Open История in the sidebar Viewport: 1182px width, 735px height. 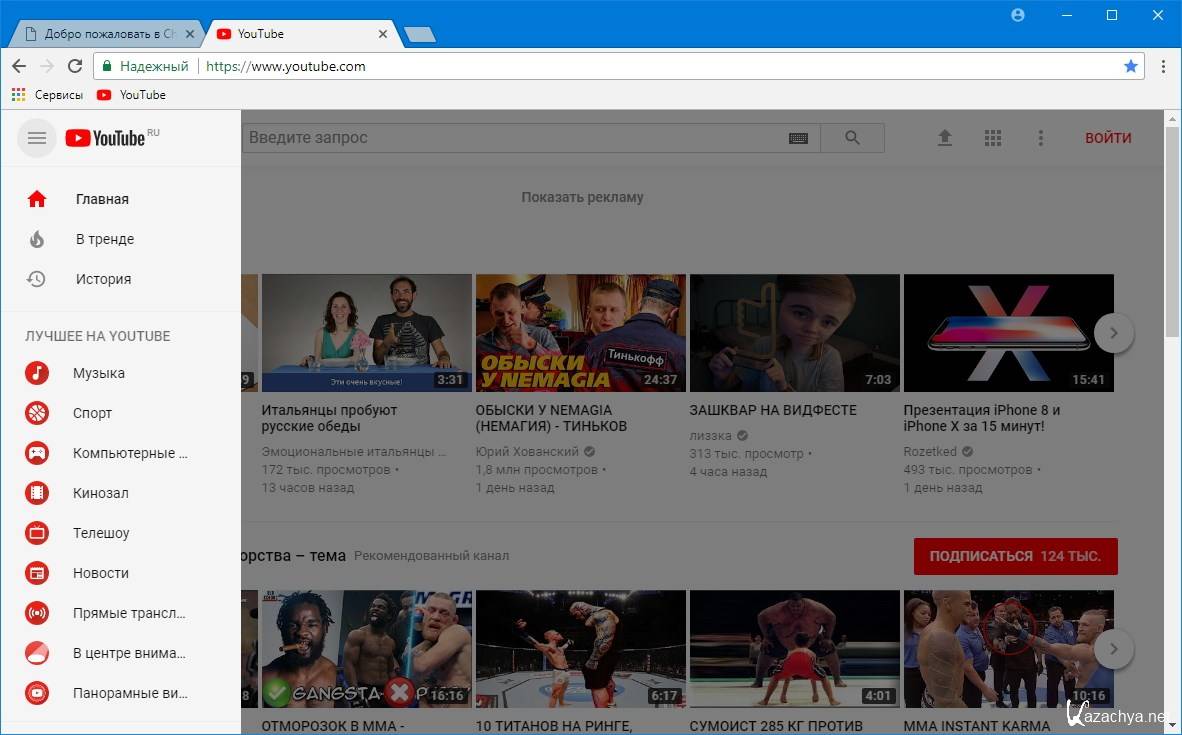pos(103,279)
